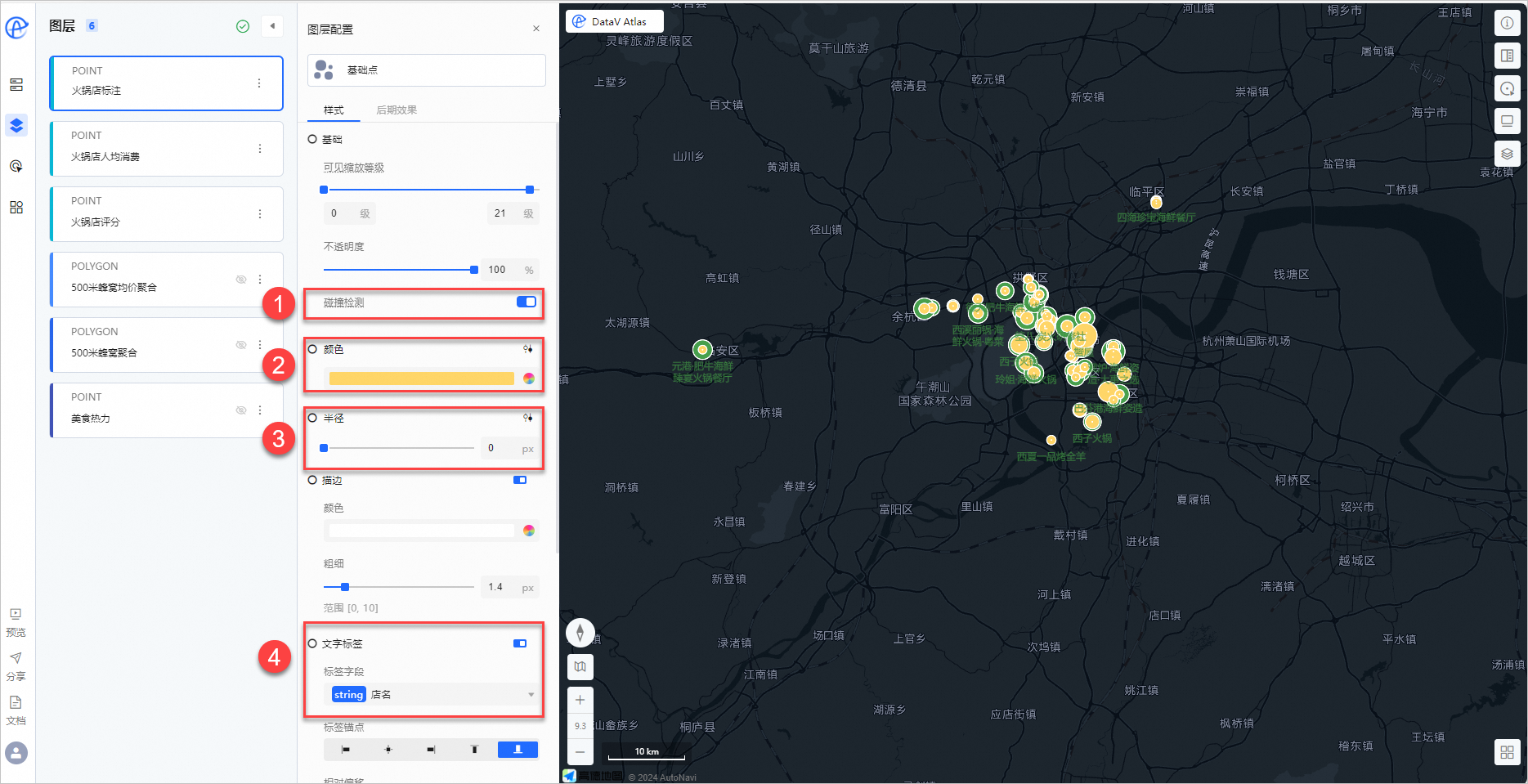Click the 颜色 data-mapping icon
The height and width of the screenshot is (784, 1528).
528,349
